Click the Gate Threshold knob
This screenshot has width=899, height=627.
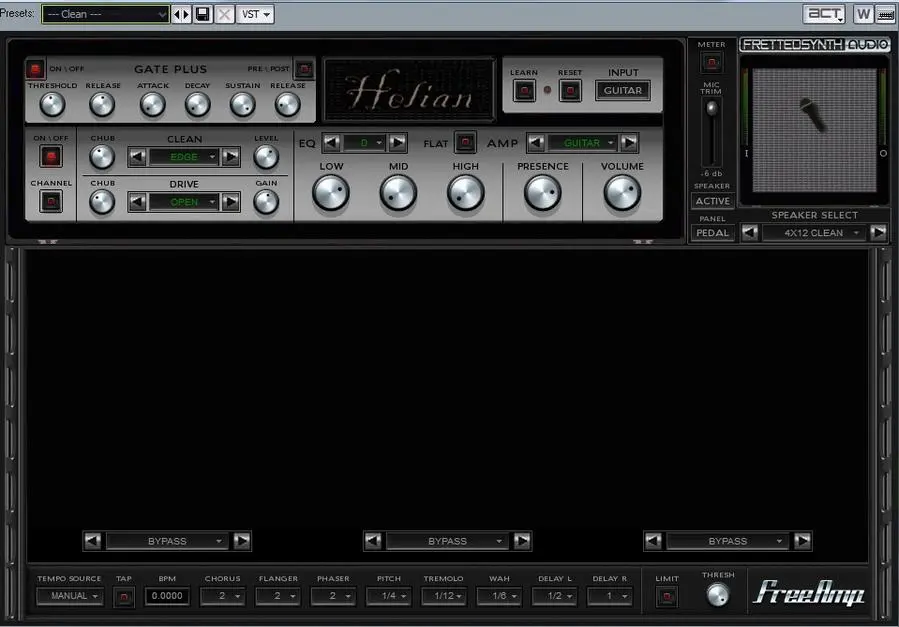pos(52,105)
